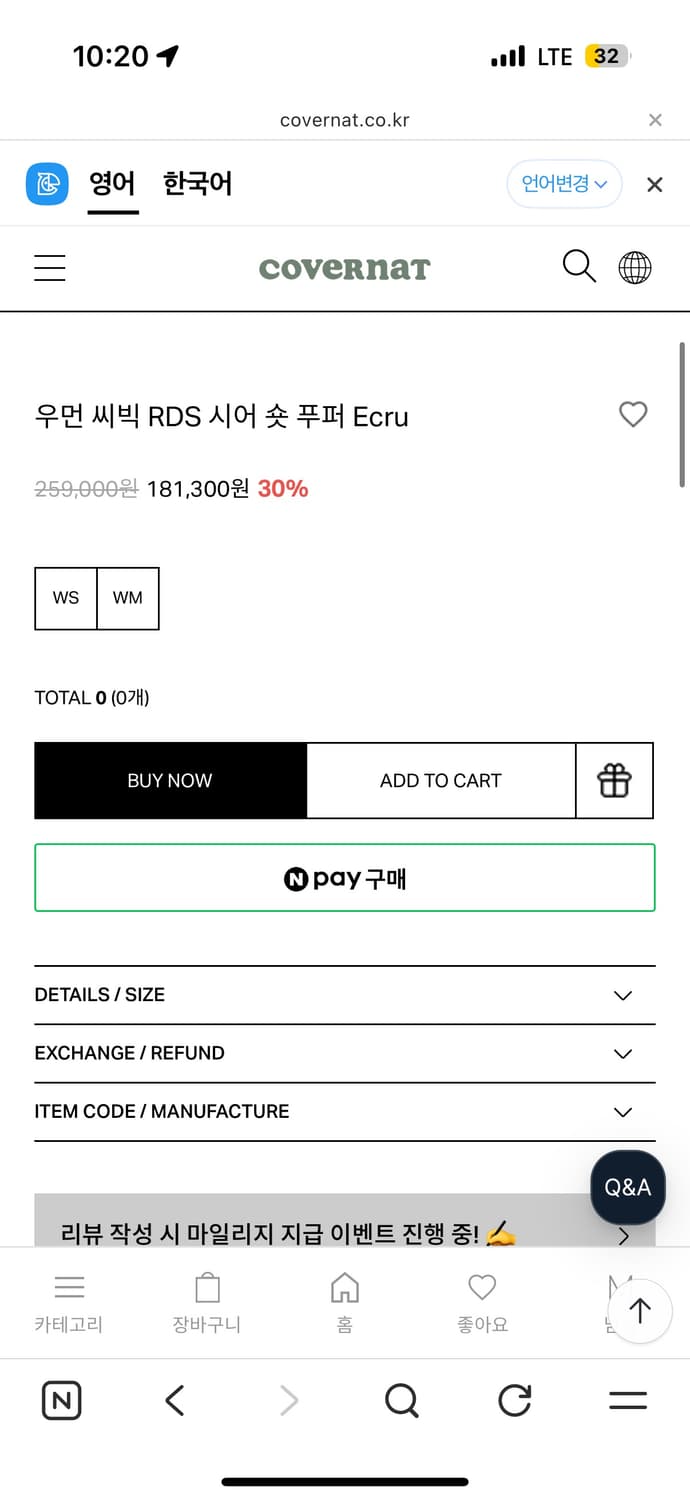Open the hamburger menu in Covernat header
Image resolution: width=690 pixels, height=1500 pixels.
tap(49, 267)
